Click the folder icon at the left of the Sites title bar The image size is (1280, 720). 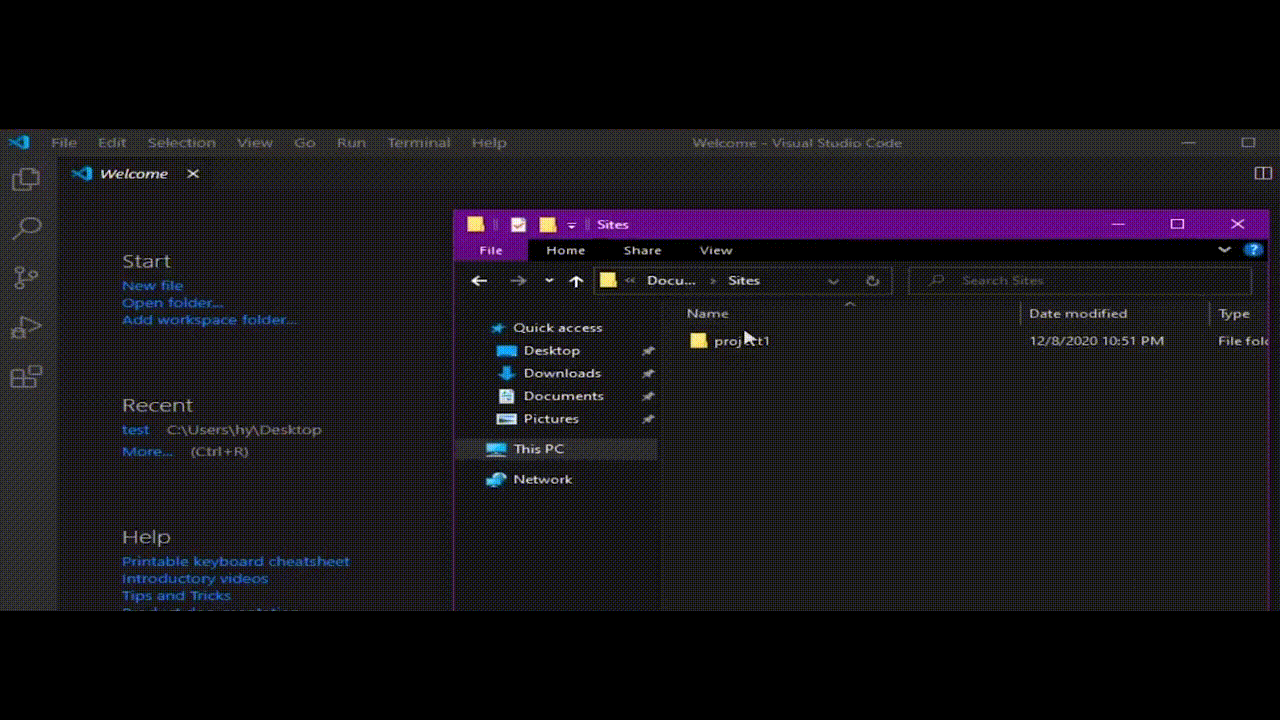click(x=476, y=225)
